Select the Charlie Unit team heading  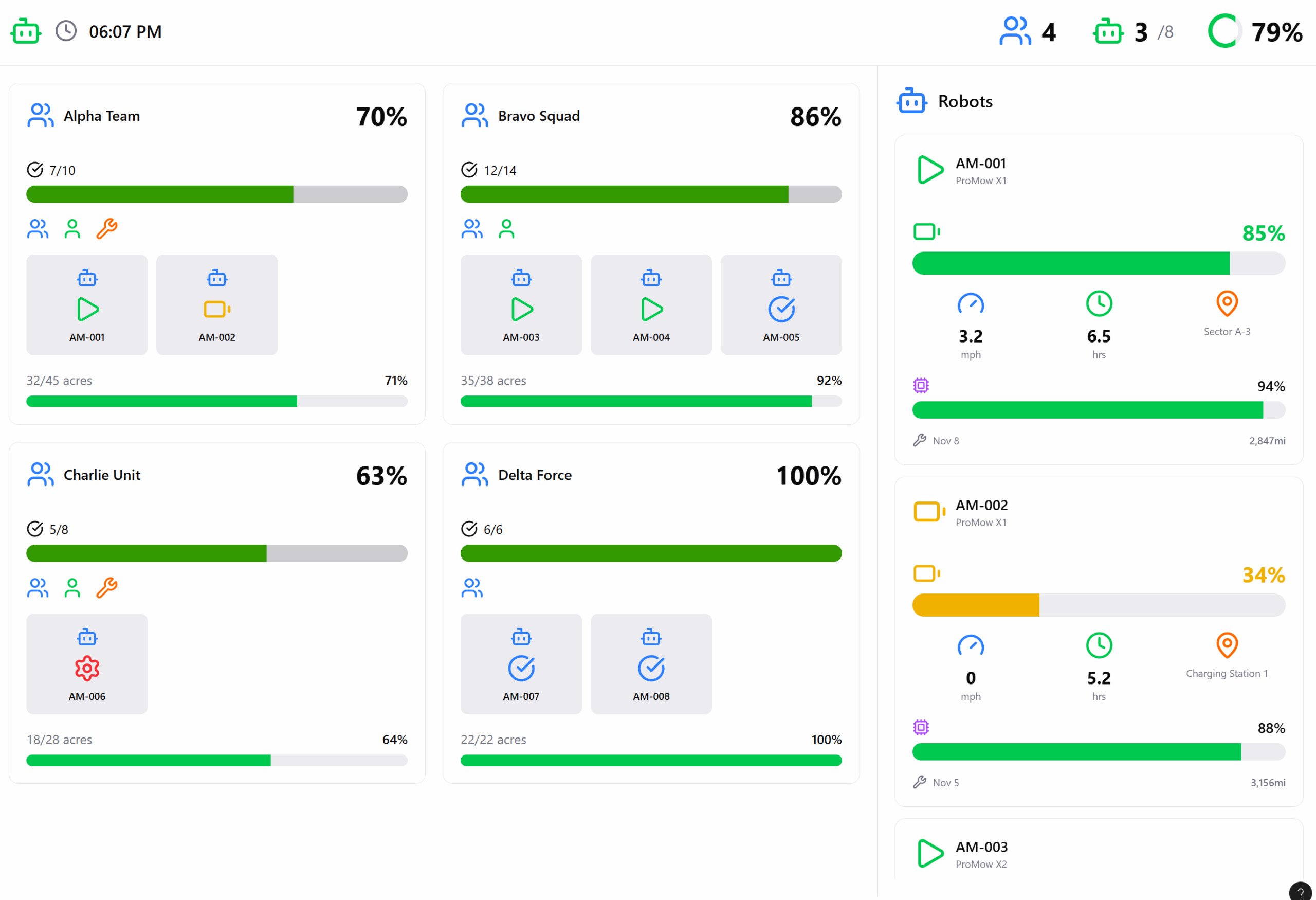pos(102,475)
